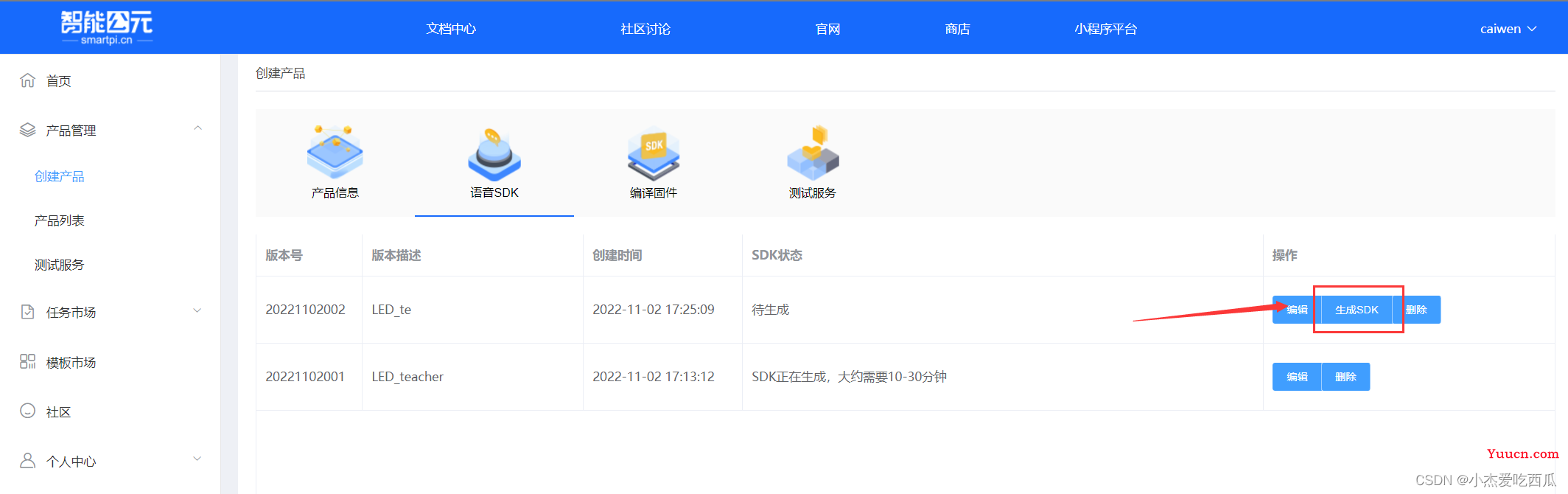This screenshot has width=1568, height=494.
Task: Expand the 任务市场 menu chevron
Action: (197, 310)
